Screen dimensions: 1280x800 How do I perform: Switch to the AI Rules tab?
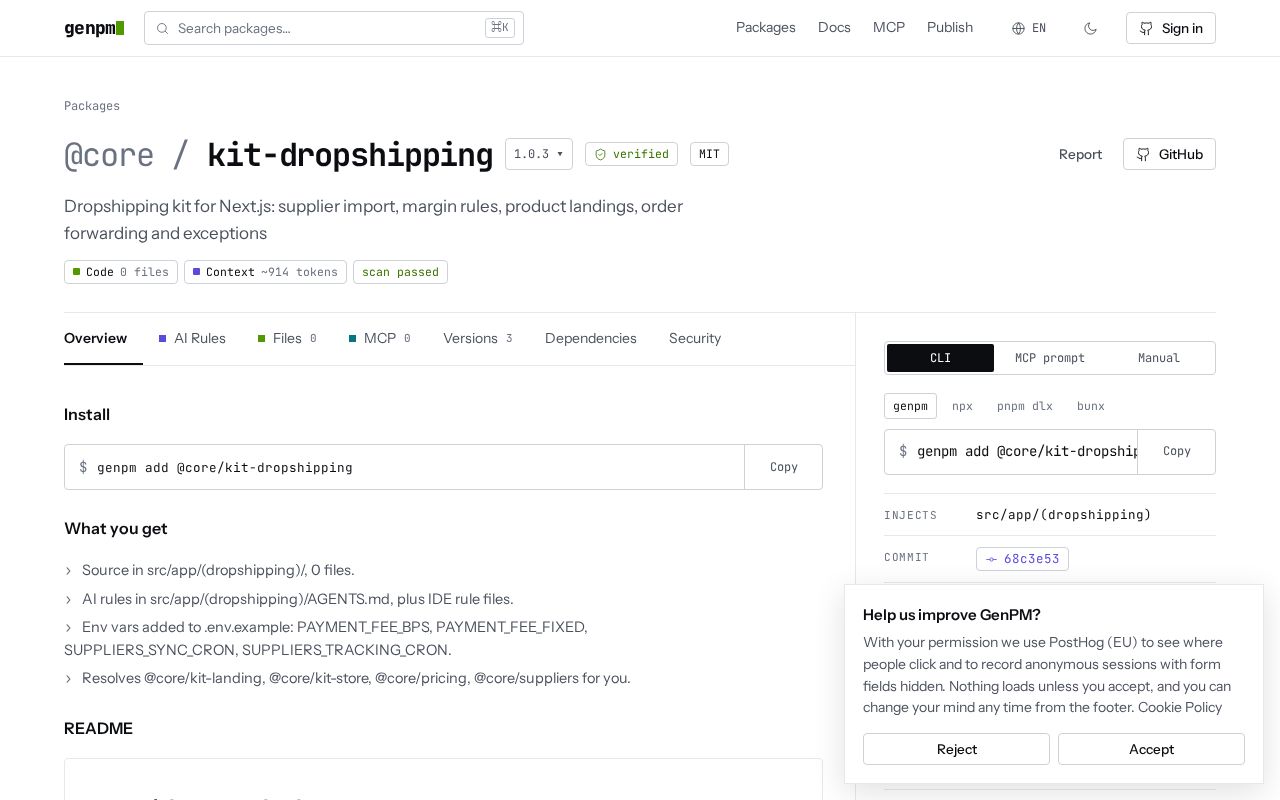point(192,338)
